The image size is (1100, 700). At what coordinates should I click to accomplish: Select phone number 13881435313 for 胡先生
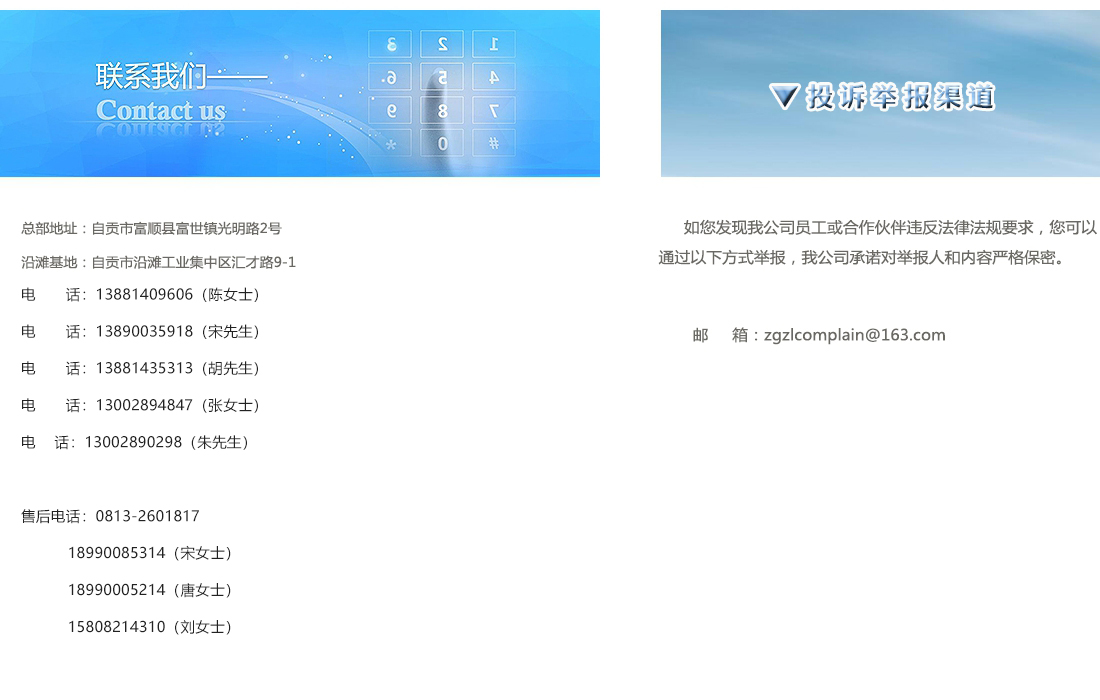click(x=144, y=369)
